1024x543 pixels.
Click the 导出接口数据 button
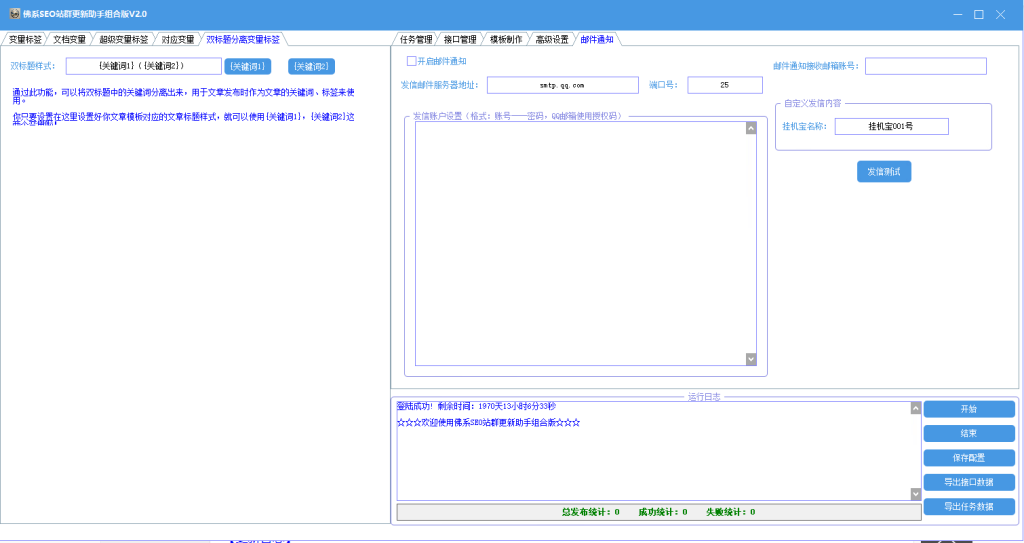click(x=968, y=482)
